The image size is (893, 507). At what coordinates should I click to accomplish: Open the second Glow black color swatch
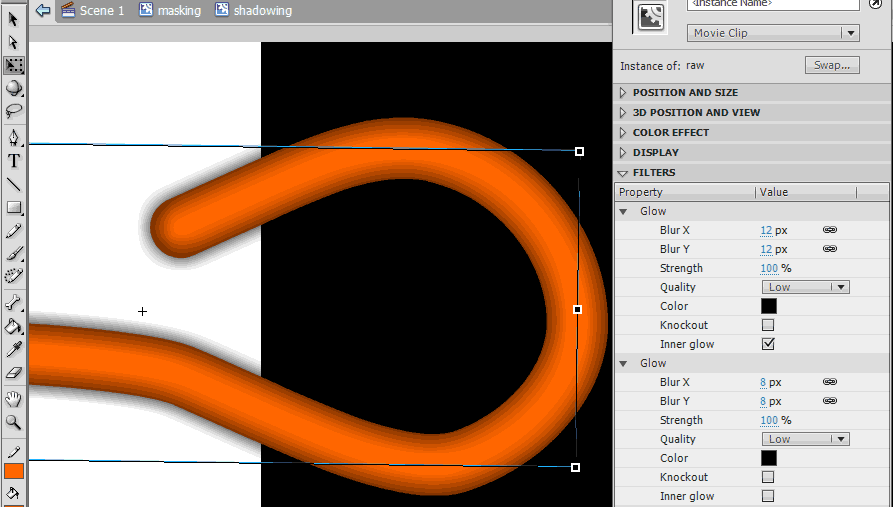[x=769, y=458]
